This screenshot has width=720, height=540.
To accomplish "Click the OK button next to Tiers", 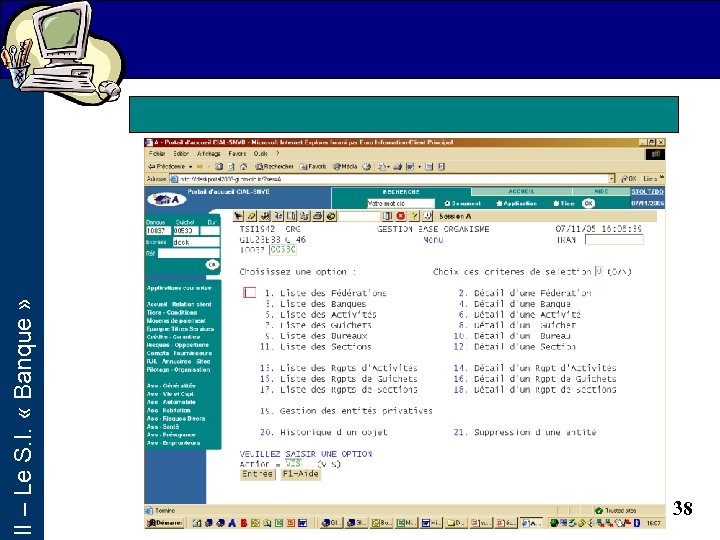I will pos(588,203).
